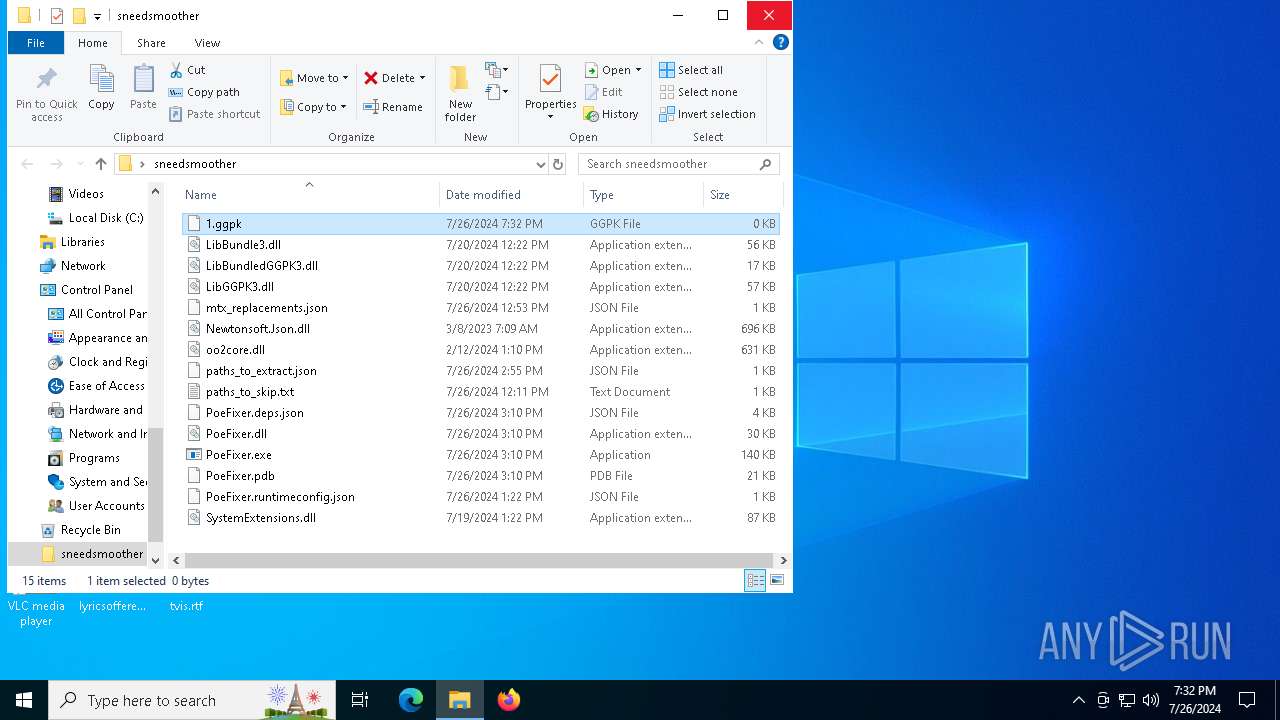Click the address bar path field

click(x=331, y=164)
